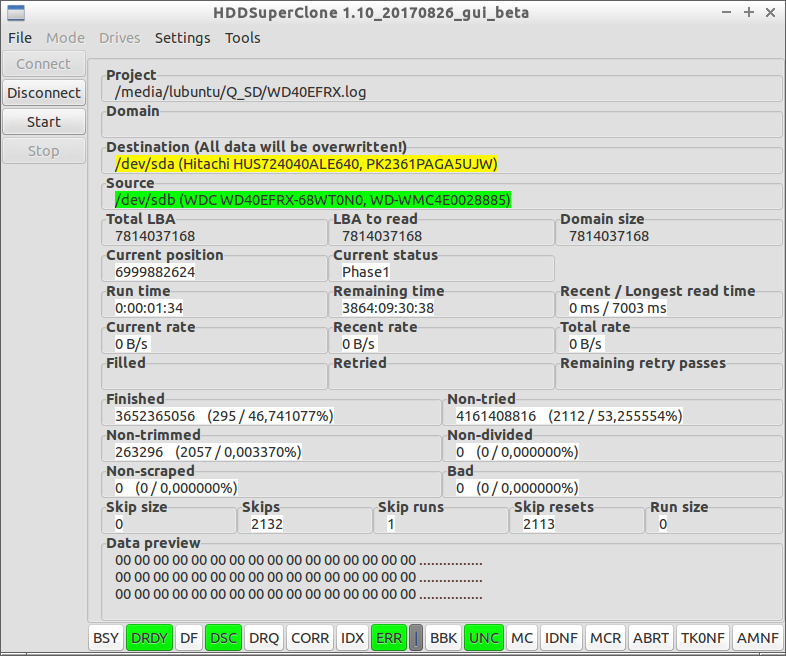Click the Skip resets value 2113
The width and height of the screenshot is (786, 656).
[x=539, y=524]
